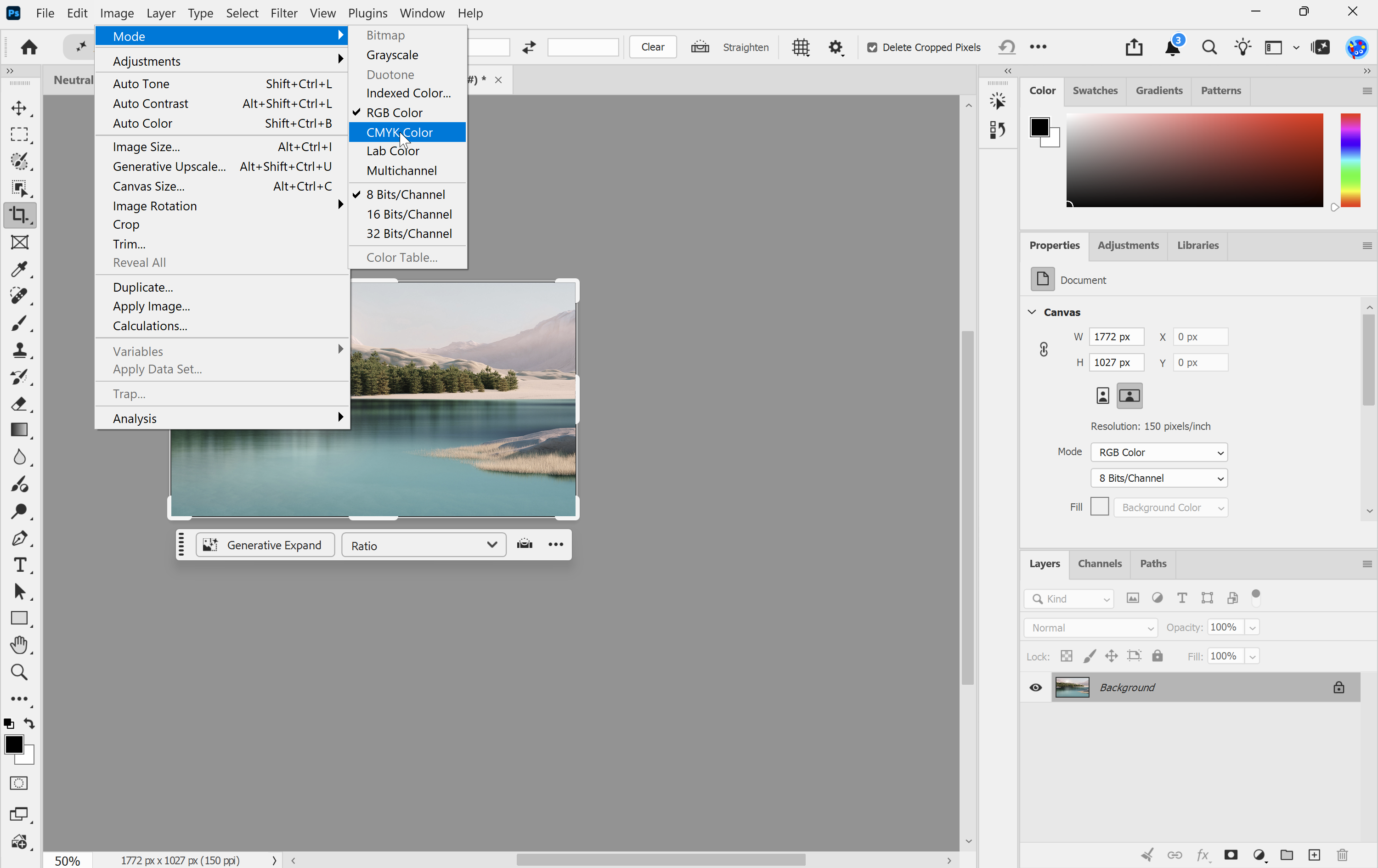Set canvas orientation to portrait

tap(1103, 396)
